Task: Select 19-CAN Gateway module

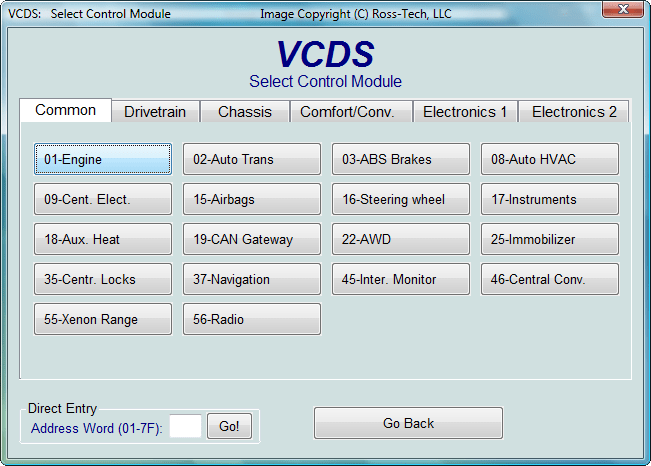Action: point(252,239)
